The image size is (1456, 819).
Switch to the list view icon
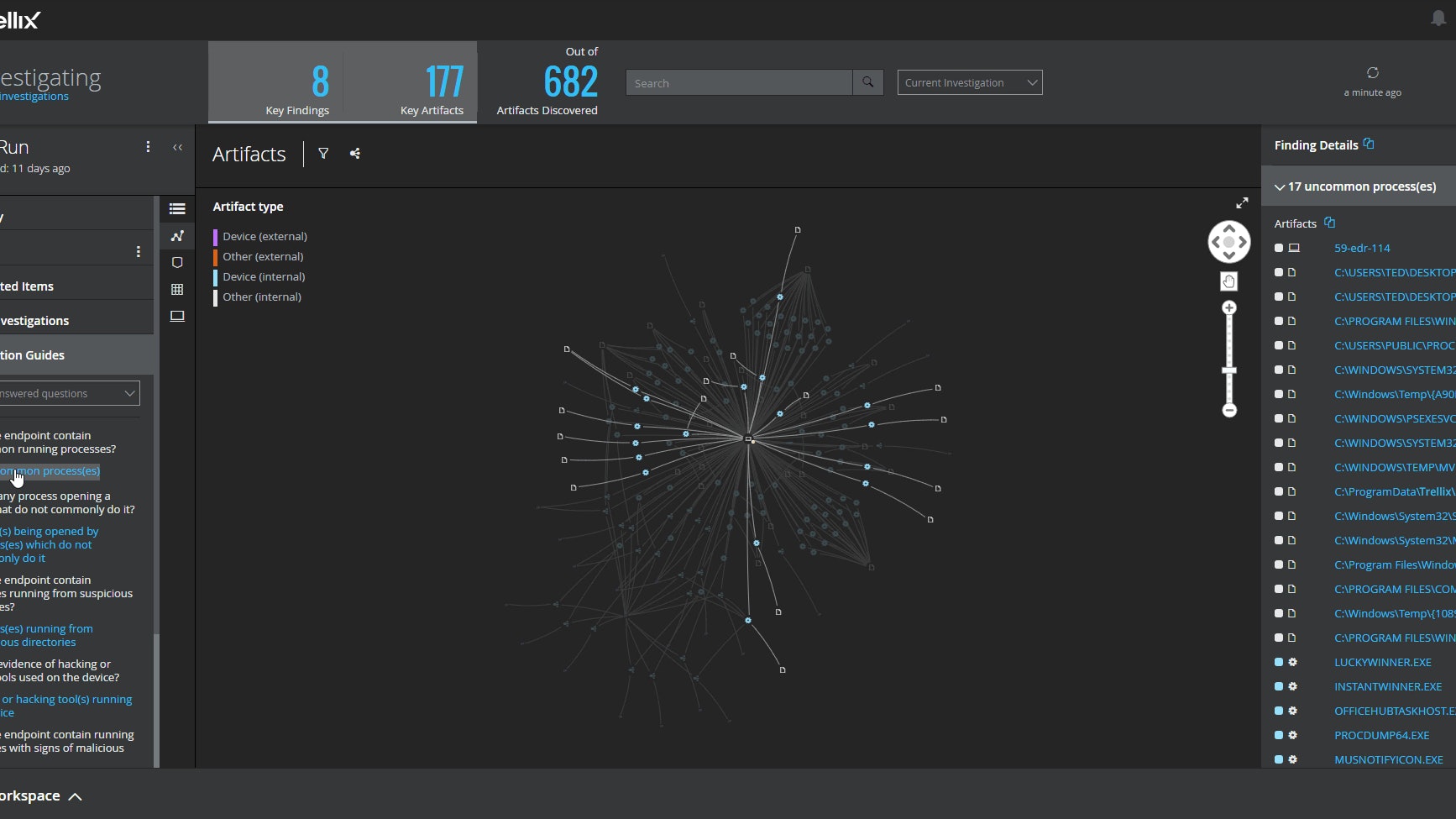pos(177,209)
